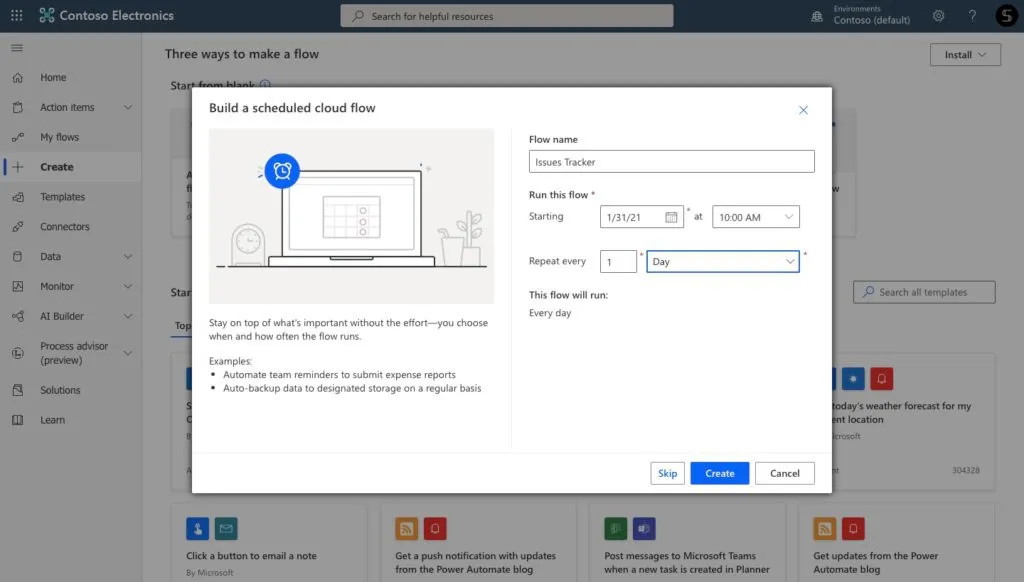The height and width of the screenshot is (582, 1024).
Task: Click the Home icon in sidebar
Action: [x=18, y=78]
